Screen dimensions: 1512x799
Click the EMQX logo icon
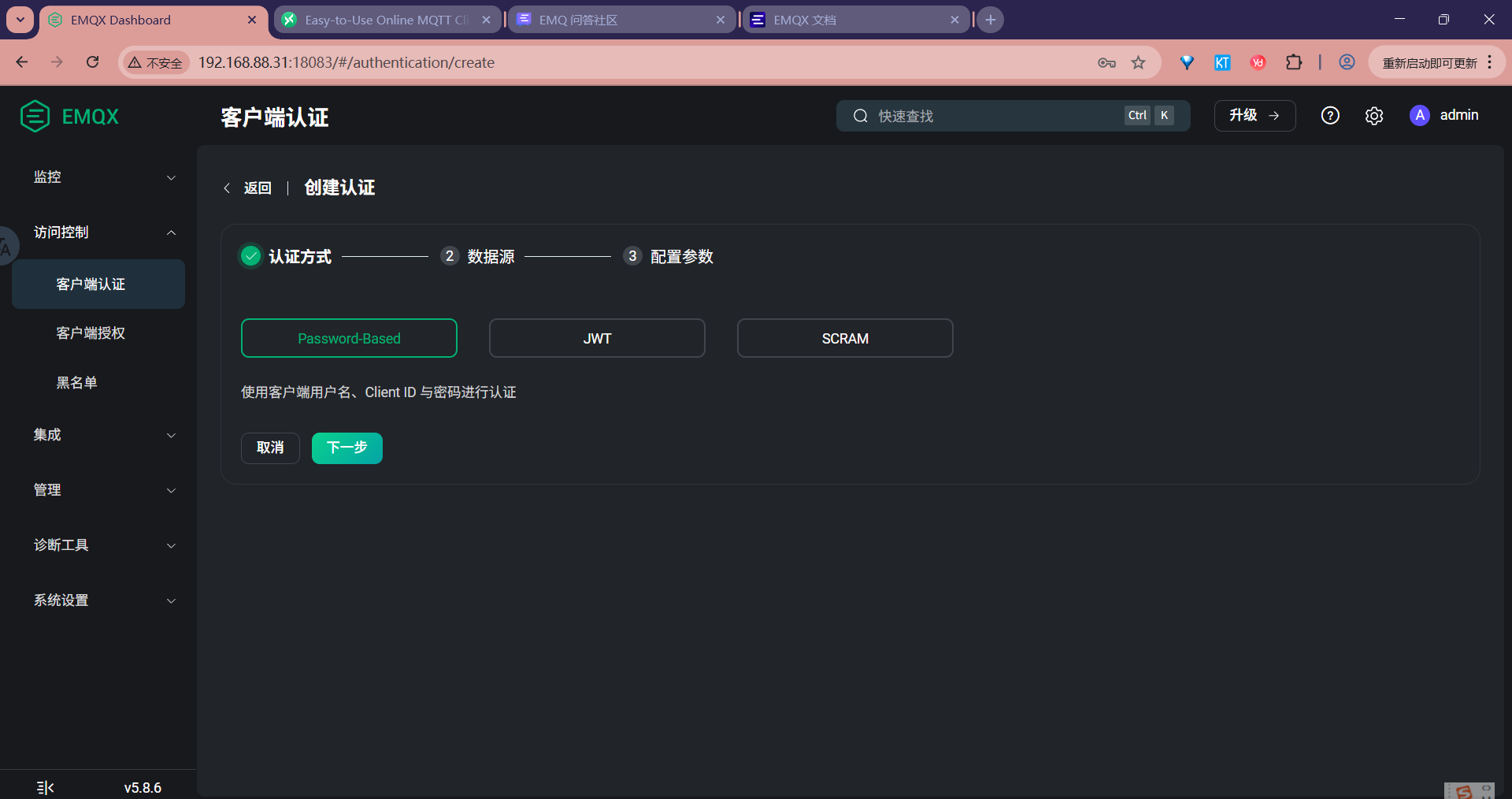[35, 117]
